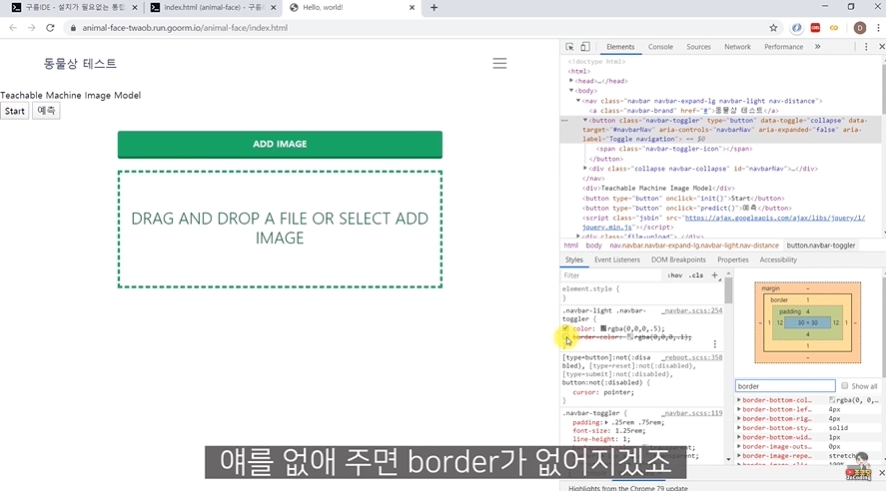
Task: Toggle the border-color property checkbox
Action: point(566,337)
